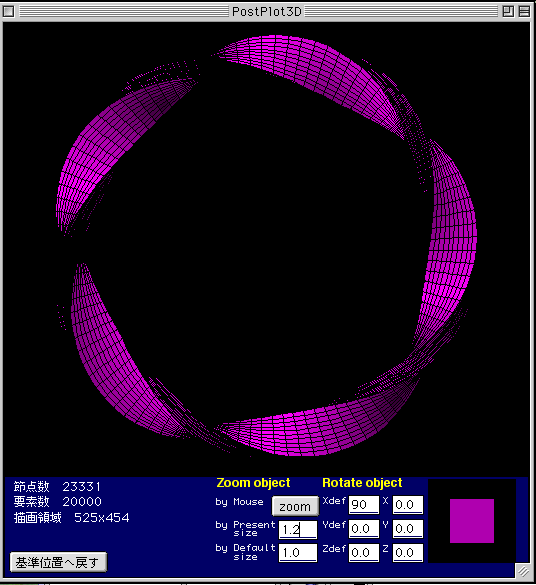Click the Ydef rotation input field

click(x=364, y=529)
